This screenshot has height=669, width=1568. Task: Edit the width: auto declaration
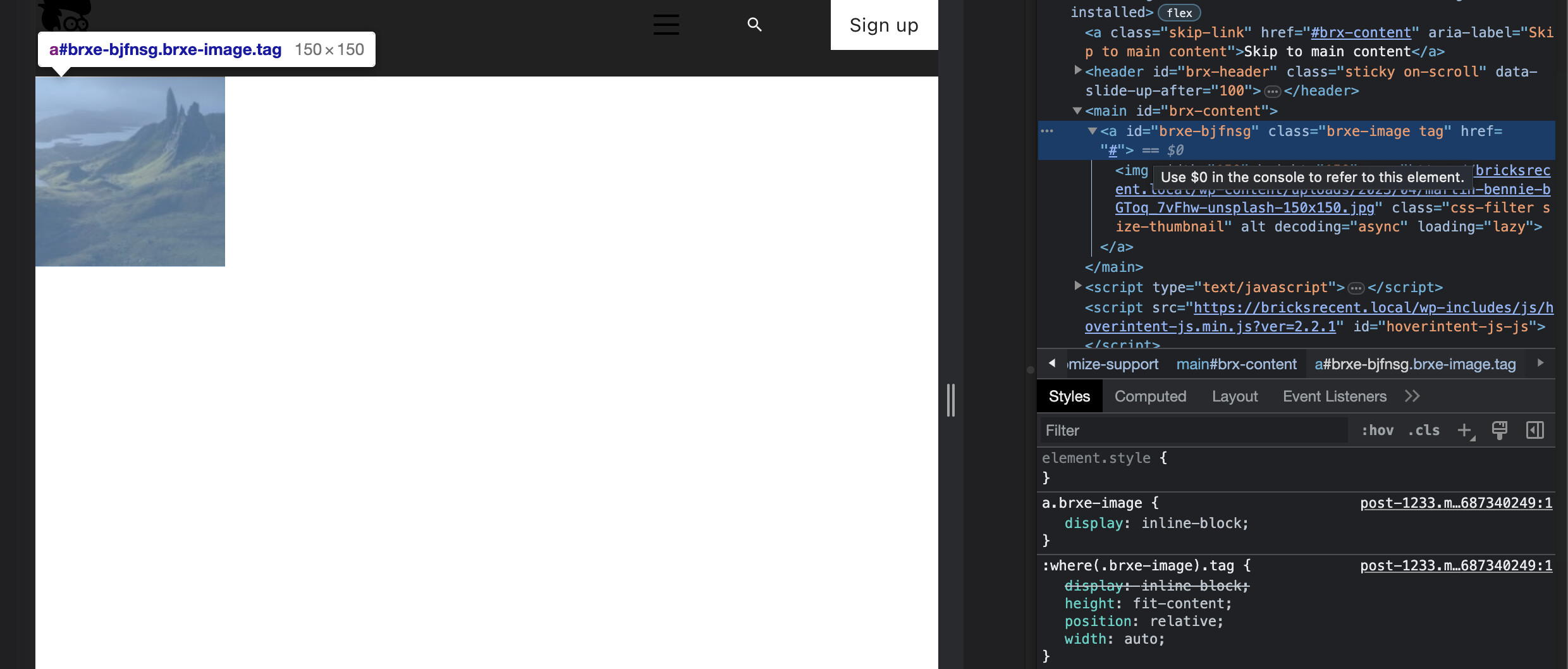[x=1115, y=639]
